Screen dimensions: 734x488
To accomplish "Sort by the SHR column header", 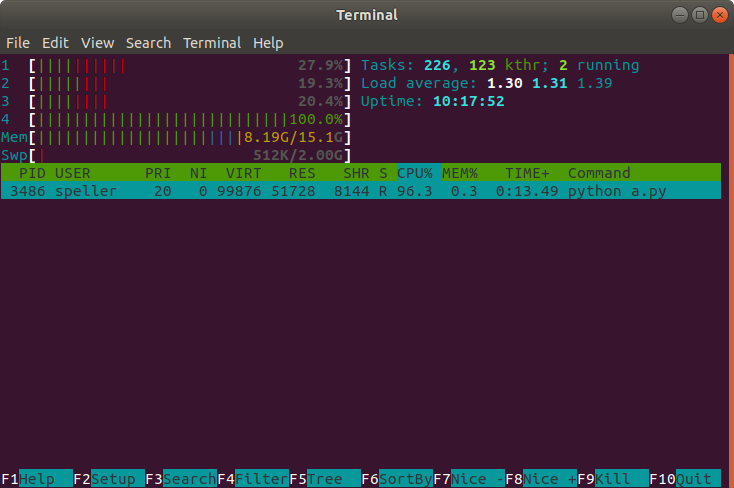I will coord(356,173).
